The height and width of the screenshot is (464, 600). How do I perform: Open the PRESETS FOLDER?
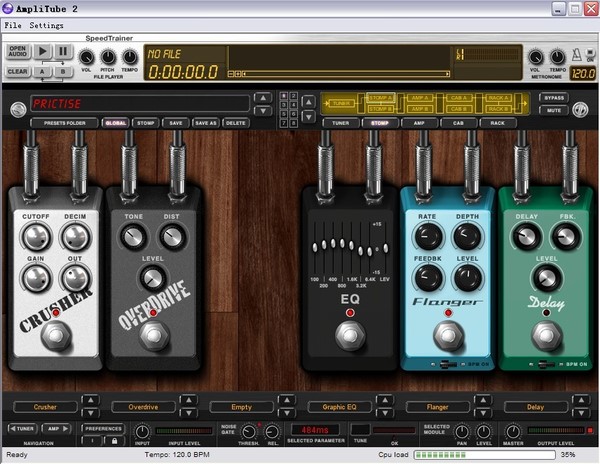coord(64,123)
